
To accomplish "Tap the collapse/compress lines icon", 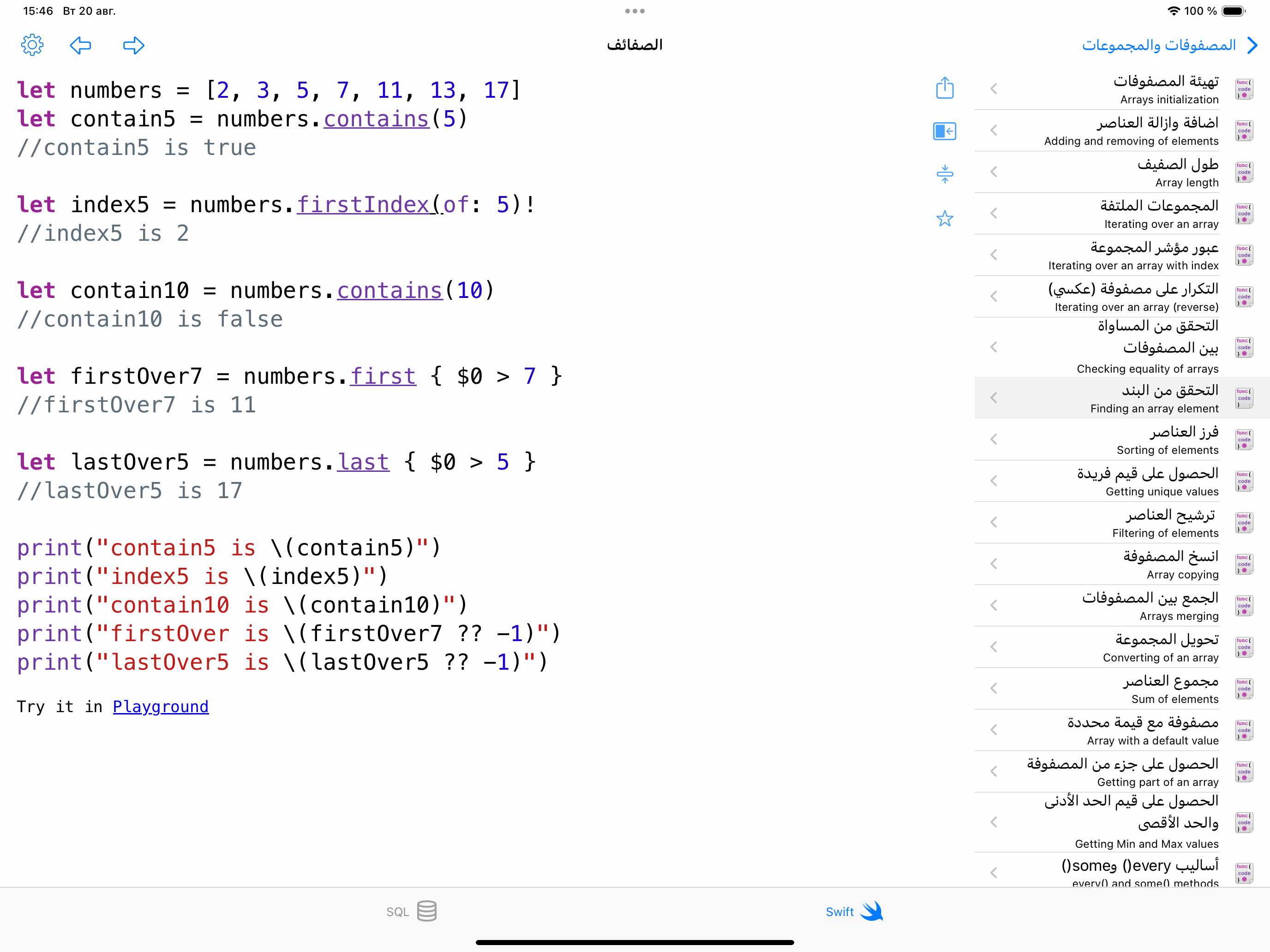I will click(x=945, y=174).
